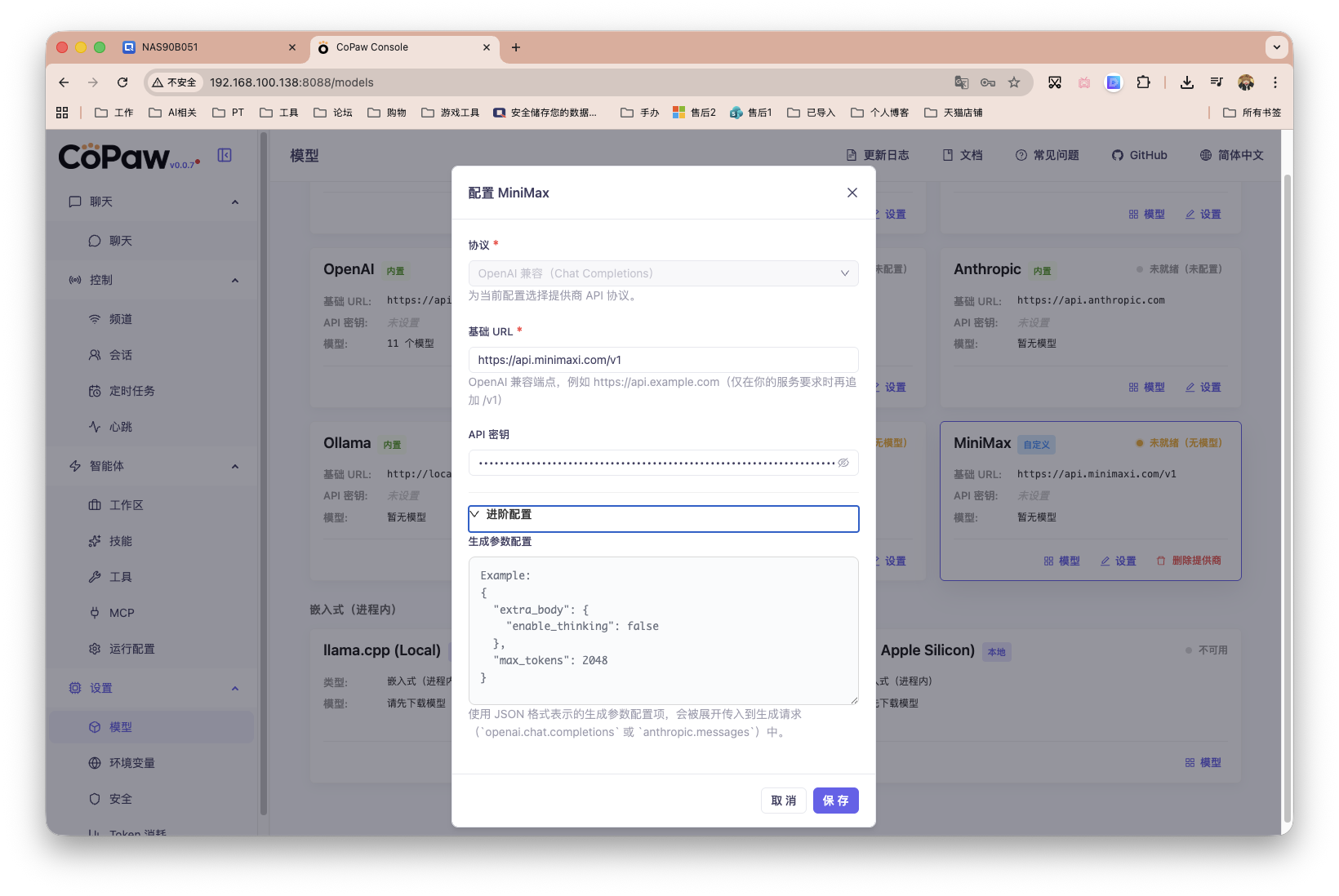1339x896 pixels.
Task: Open the 协议 protocol dropdown
Action: pyautogui.click(x=663, y=273)
